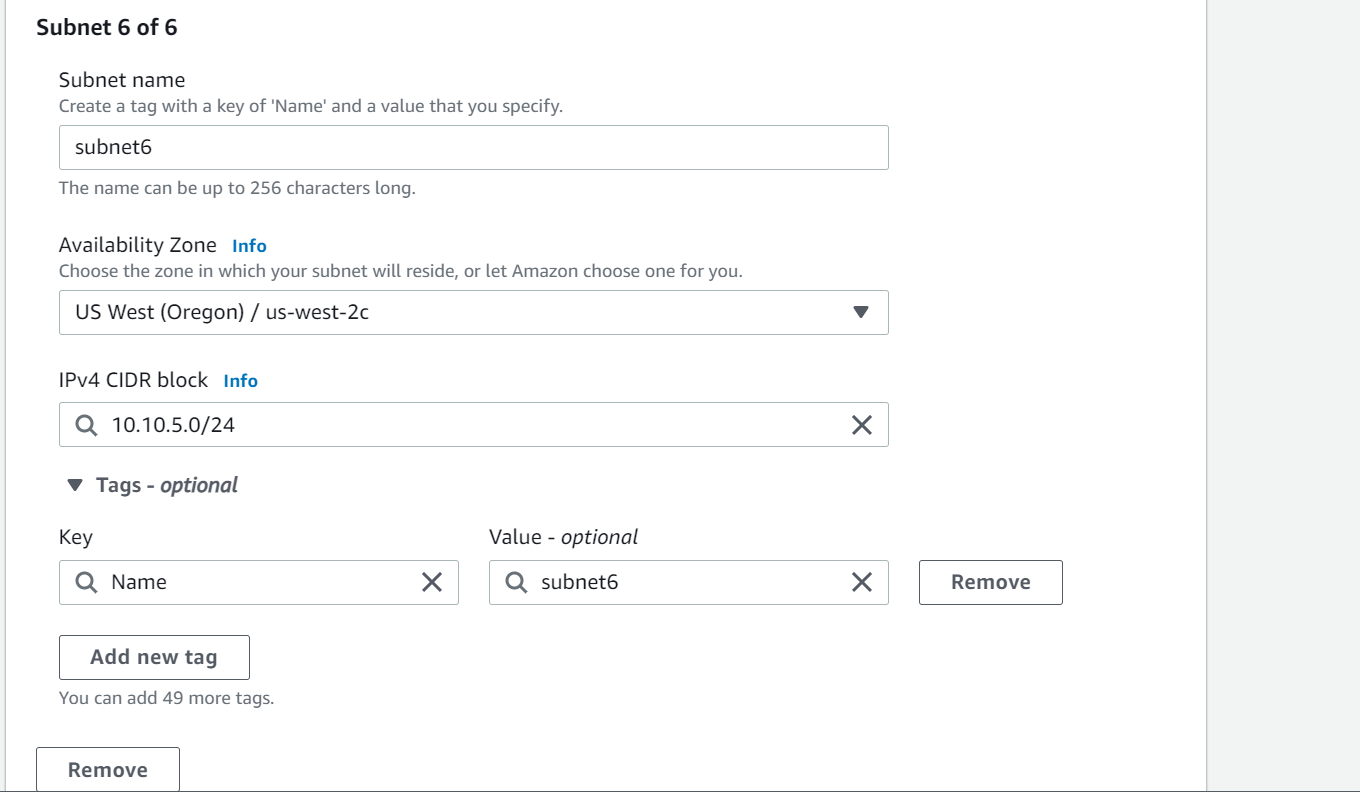This screenshot has height=792, width=1360.
Task: Remove the Name tag row
Action: tap(991, 582)
